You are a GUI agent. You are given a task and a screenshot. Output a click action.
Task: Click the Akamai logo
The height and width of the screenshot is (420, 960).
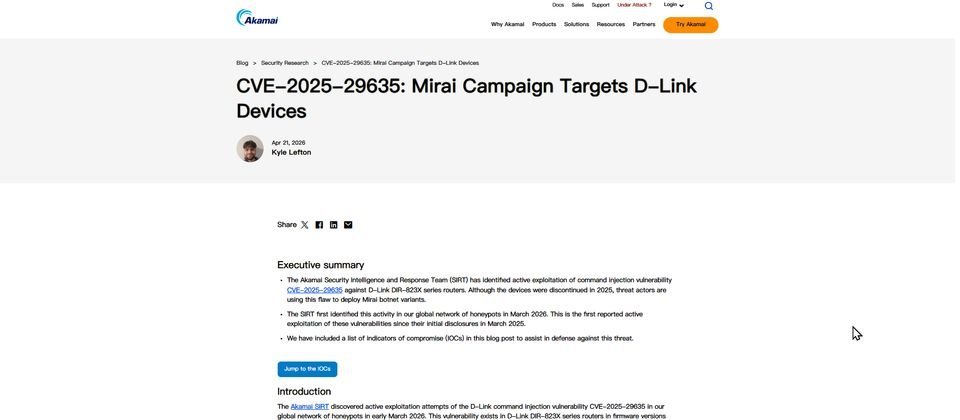[x=257, y=17]
